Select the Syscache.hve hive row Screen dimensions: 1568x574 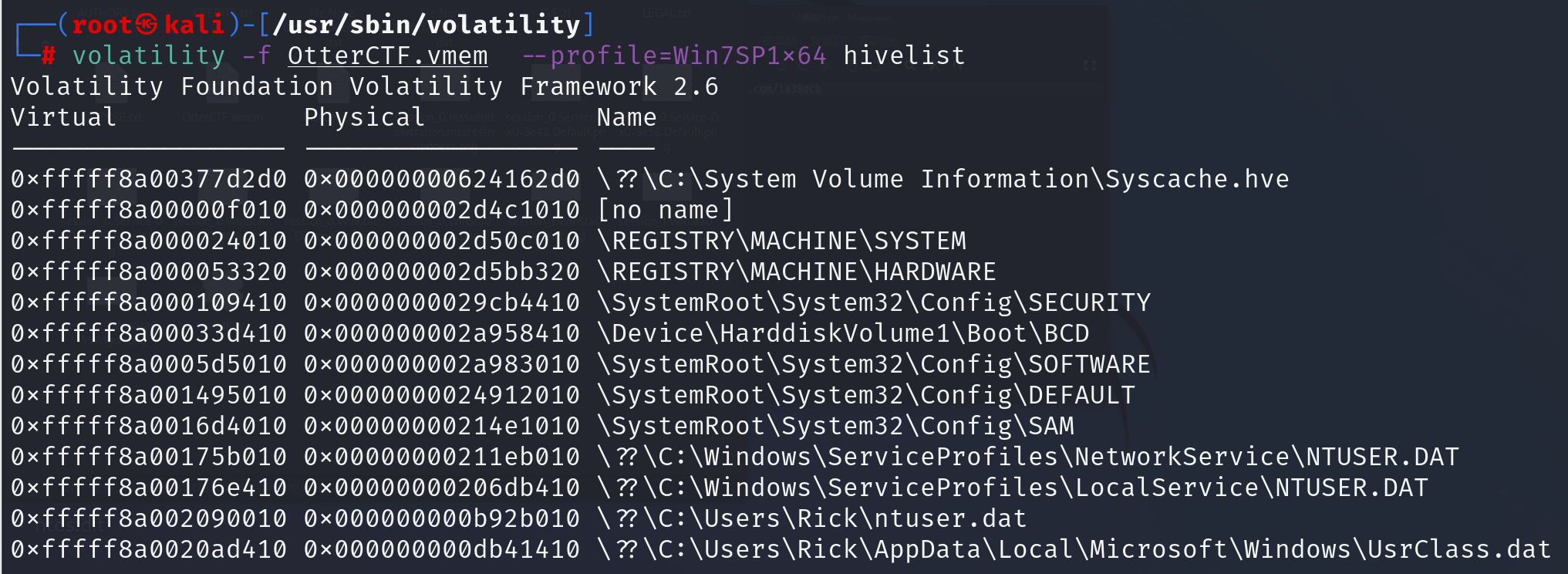[x=650, y=179]
